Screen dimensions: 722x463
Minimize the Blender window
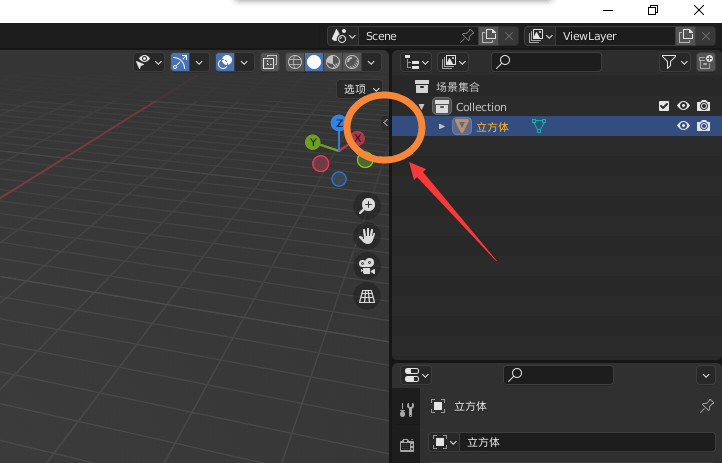pyautogui.click(x=608, y=10)
